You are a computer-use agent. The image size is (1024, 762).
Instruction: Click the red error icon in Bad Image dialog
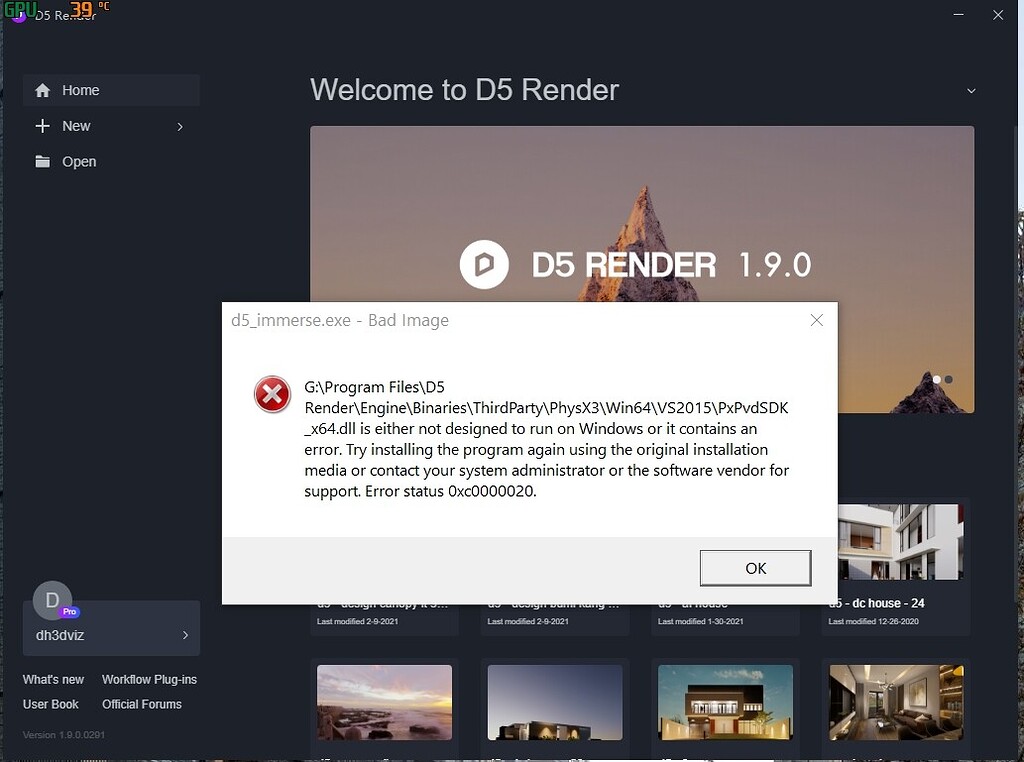coord(272,395)
